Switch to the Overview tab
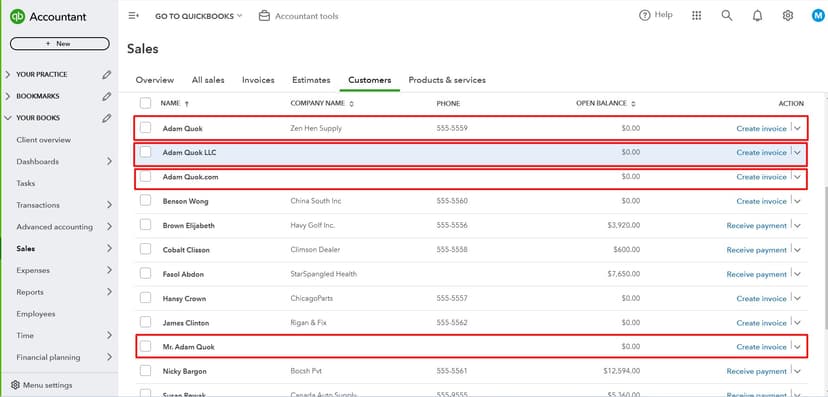This screenshot has width=828, height=397. pos(155,80)
